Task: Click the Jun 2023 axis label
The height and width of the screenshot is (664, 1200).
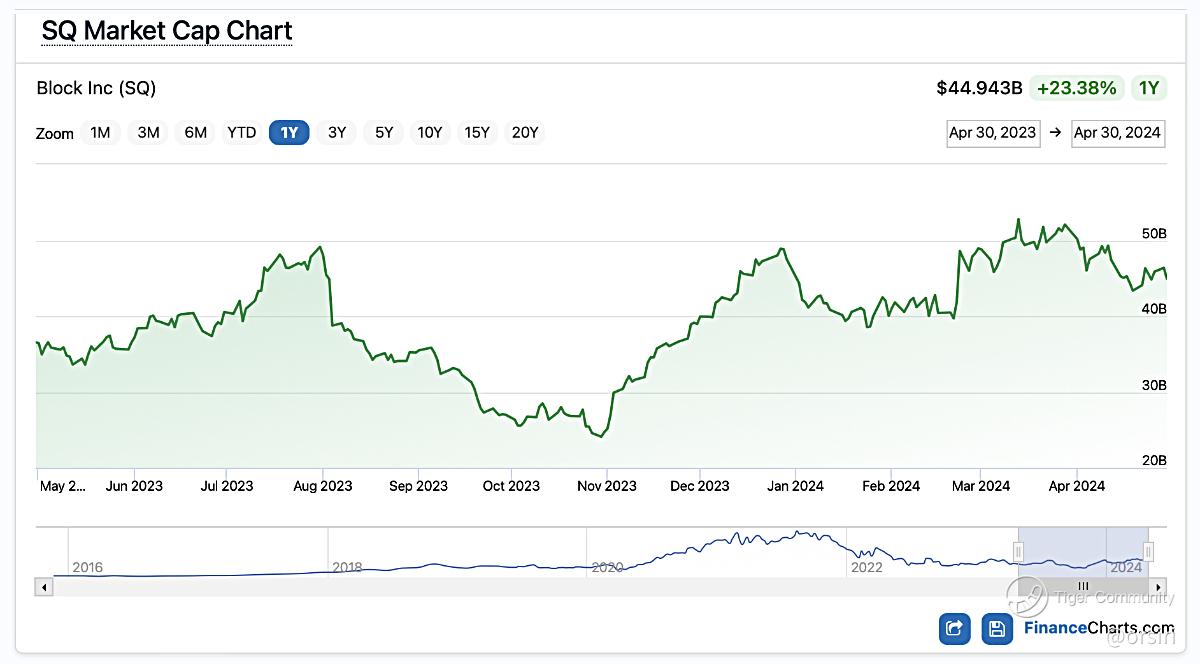Action: 134,486
